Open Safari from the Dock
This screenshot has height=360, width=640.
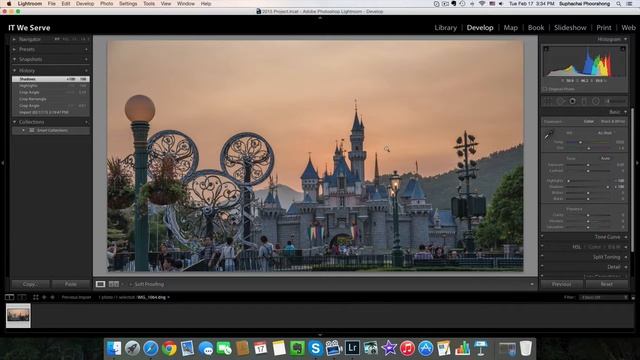point(150,348)
